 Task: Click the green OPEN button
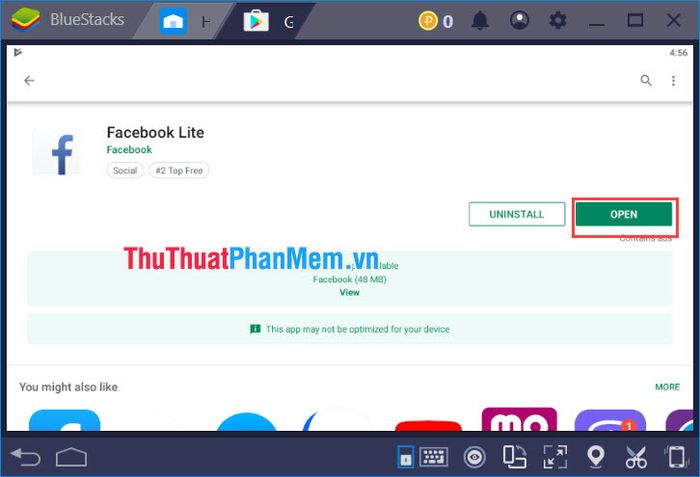(x=624, y=214)
